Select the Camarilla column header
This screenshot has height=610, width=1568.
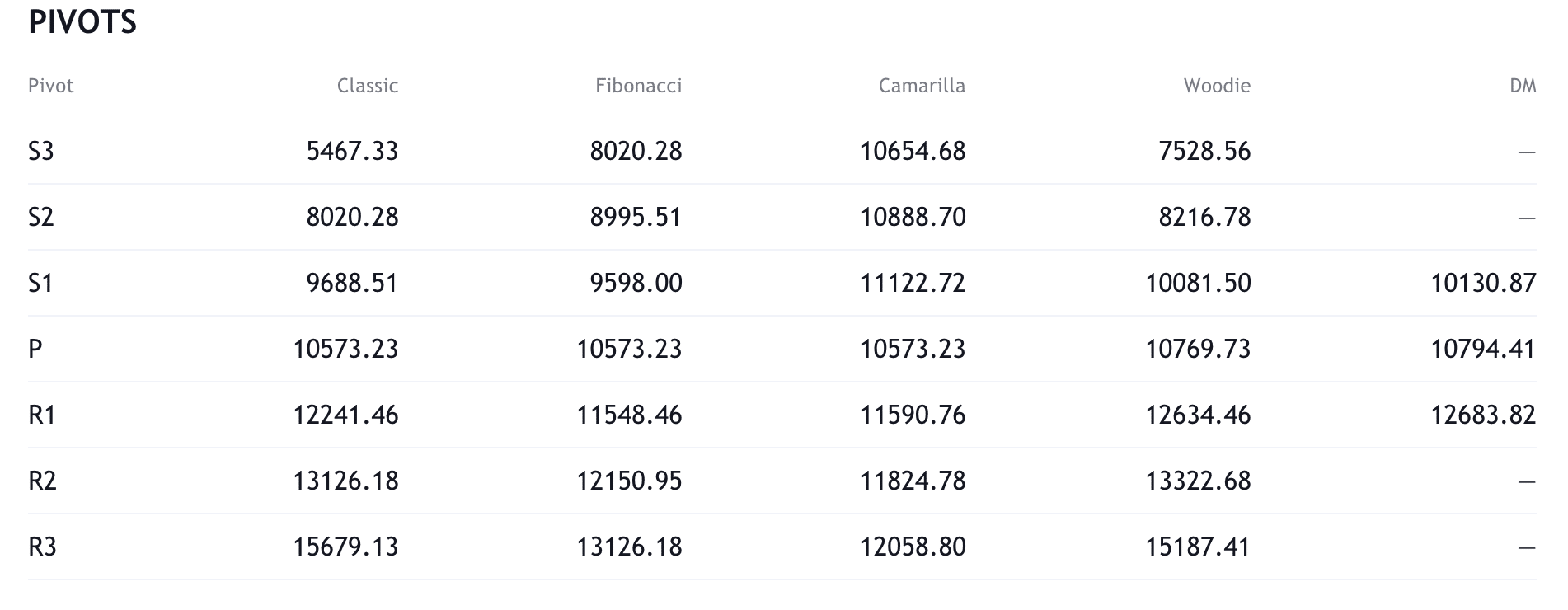coord(922,86)
